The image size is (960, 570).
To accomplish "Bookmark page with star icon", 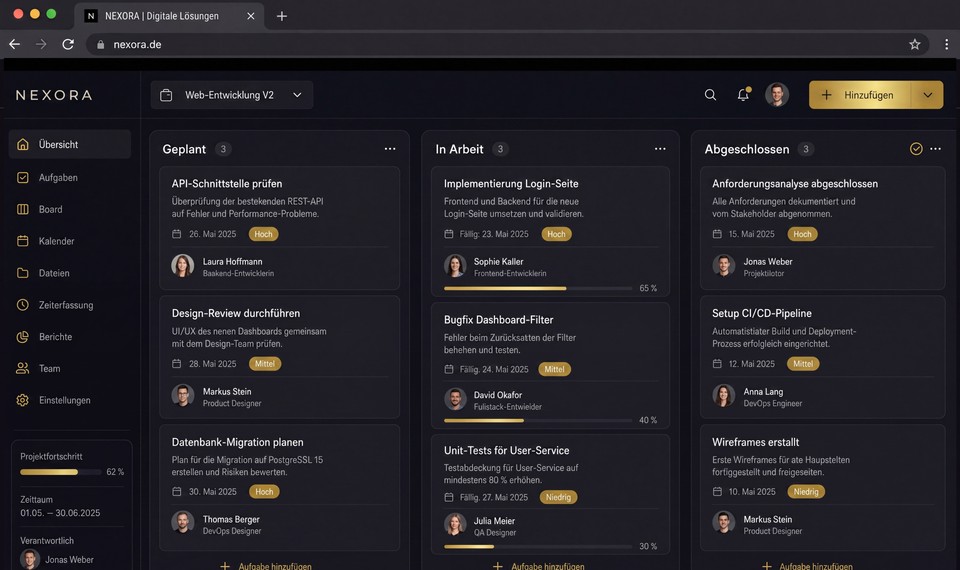I will 915,44.
